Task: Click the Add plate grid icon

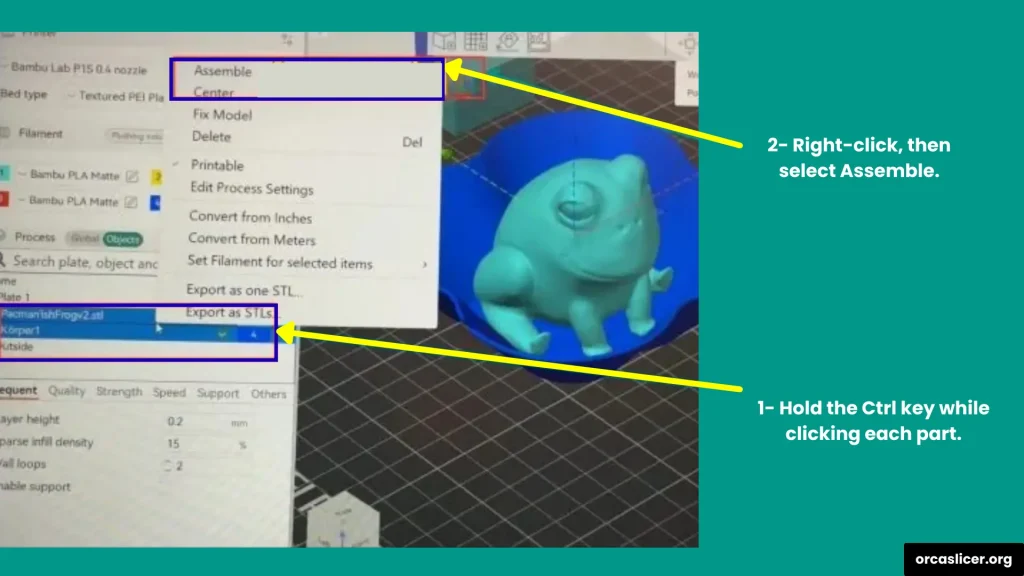Action: tap(475, 41)
